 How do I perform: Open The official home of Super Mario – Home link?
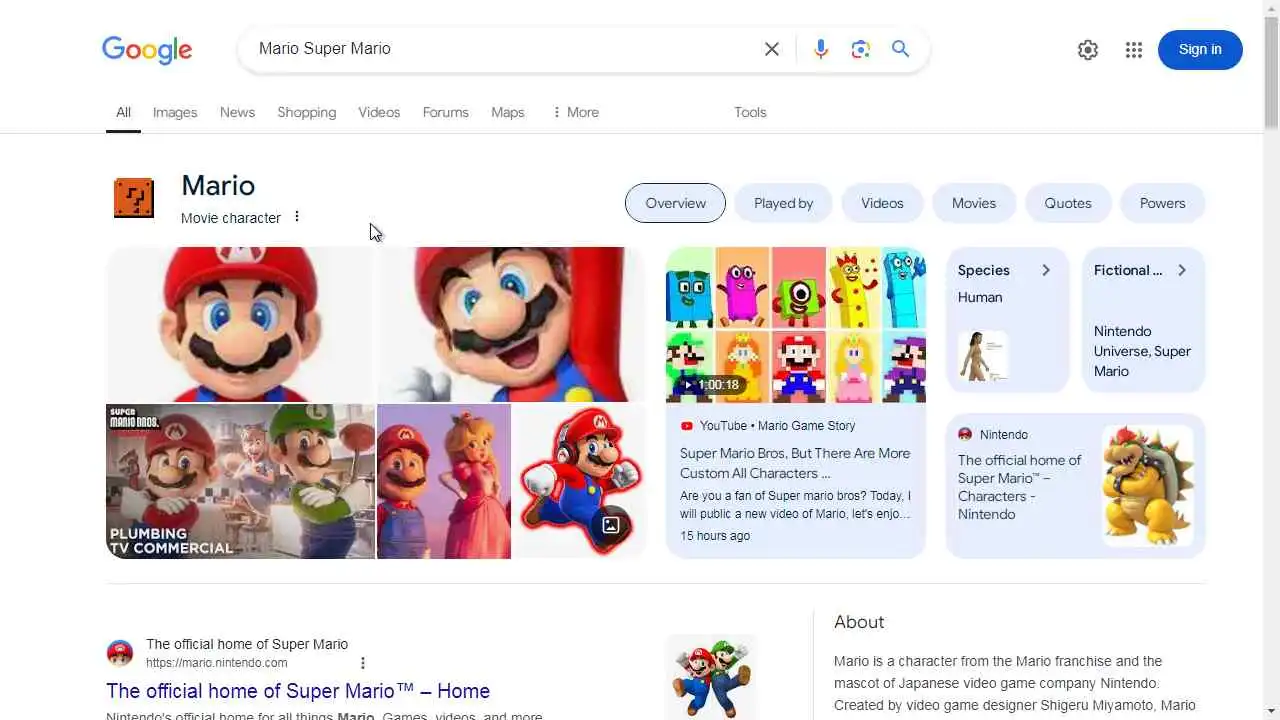coord(298,691)
